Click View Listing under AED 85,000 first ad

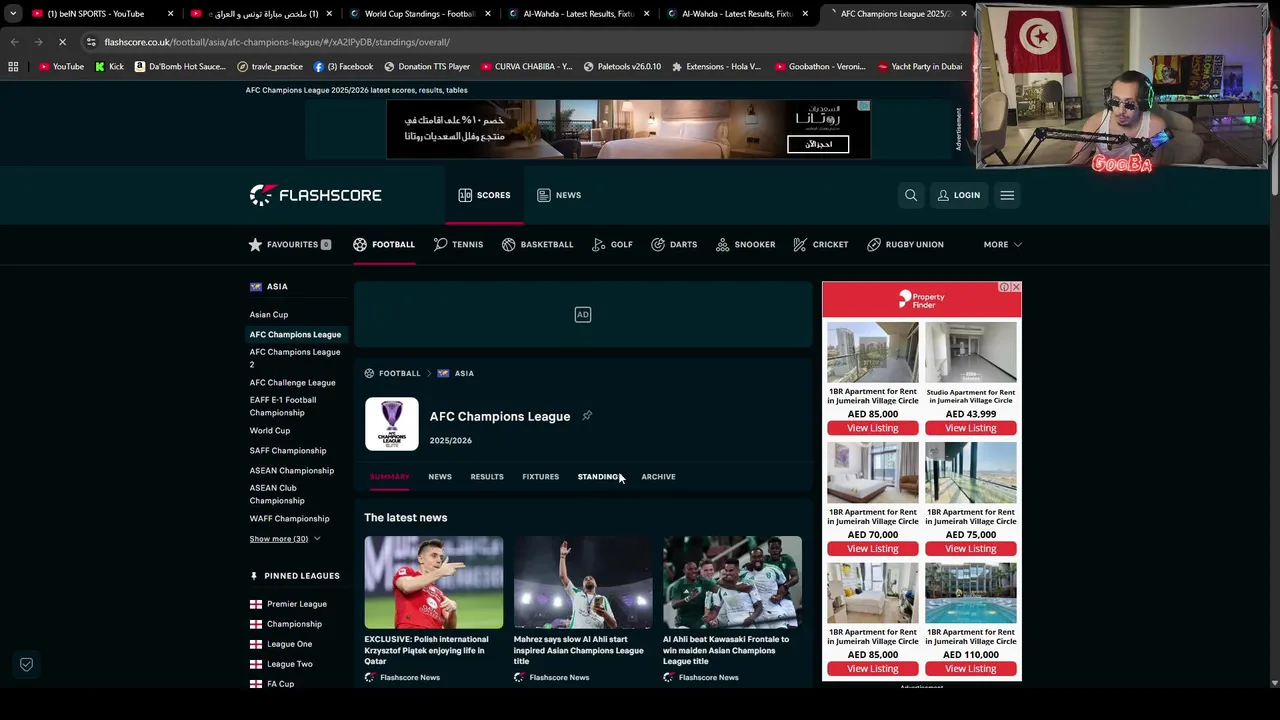coord(873,428)
